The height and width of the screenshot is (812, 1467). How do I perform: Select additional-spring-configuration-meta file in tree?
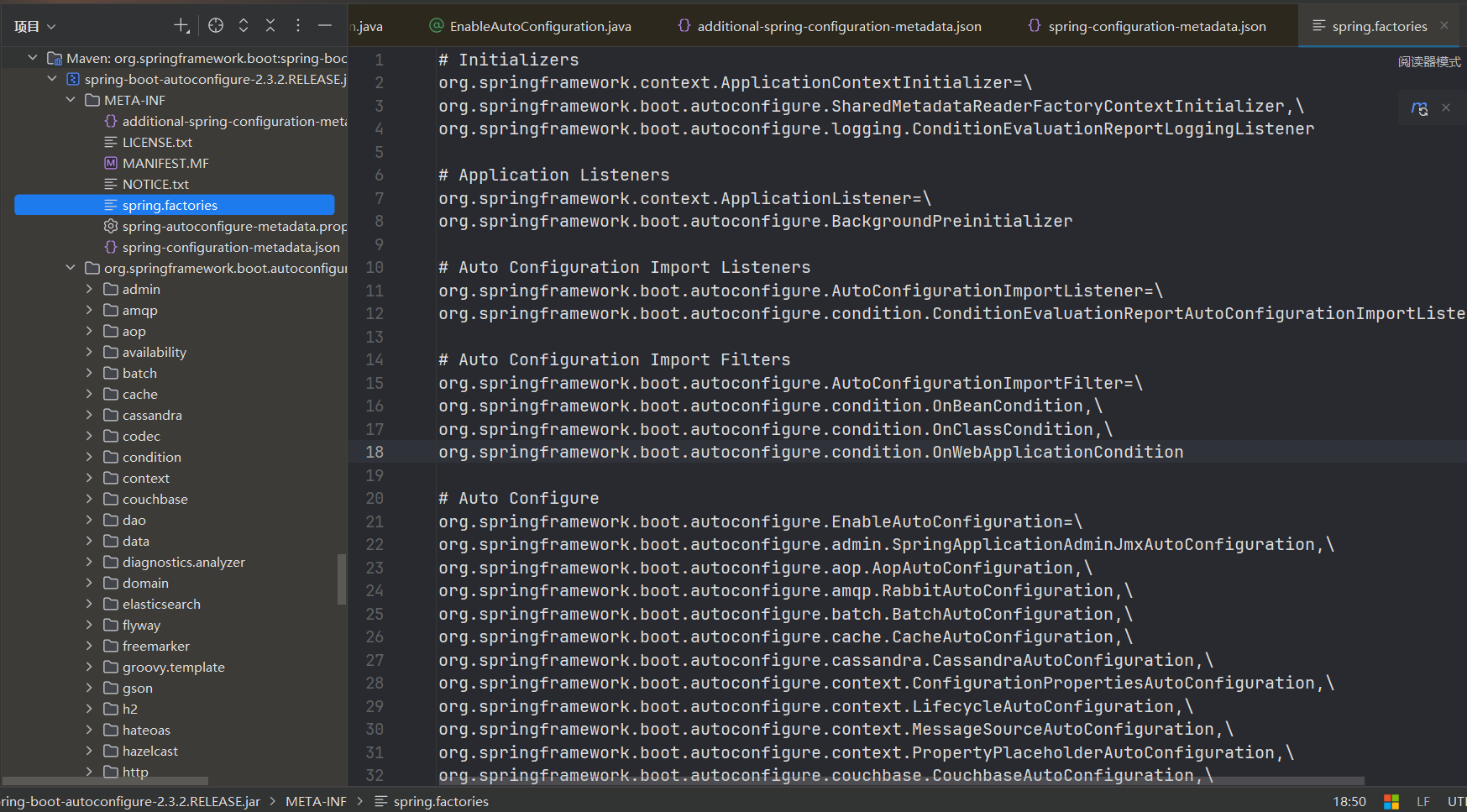pos(226,121)
